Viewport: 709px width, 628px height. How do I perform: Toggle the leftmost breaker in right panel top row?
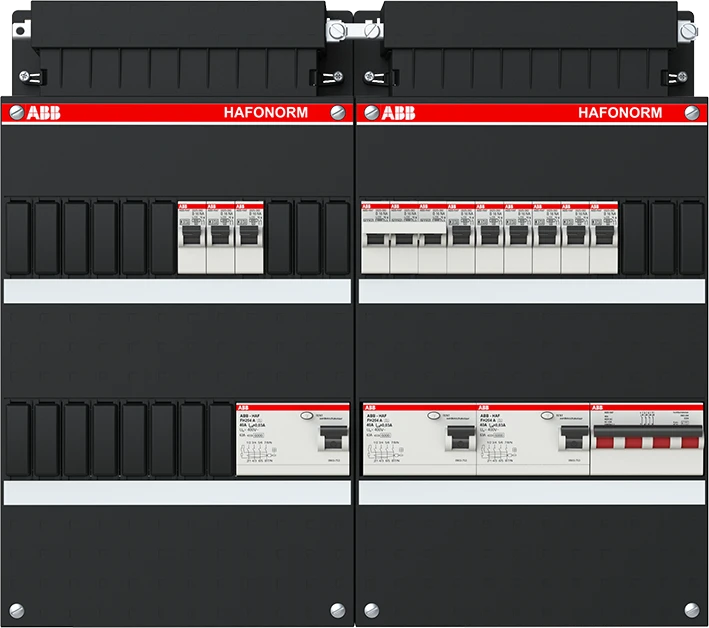click(375, 240)
